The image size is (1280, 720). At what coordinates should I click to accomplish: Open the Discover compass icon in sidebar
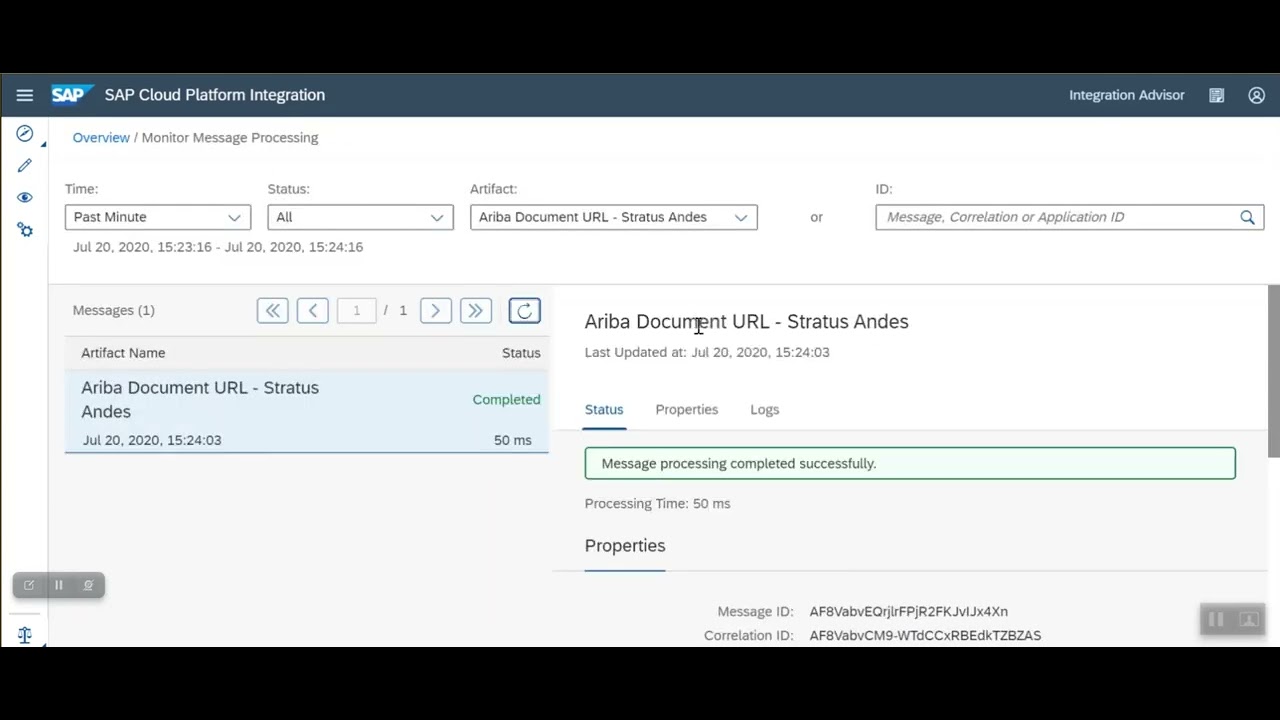(x=25, y=134)
